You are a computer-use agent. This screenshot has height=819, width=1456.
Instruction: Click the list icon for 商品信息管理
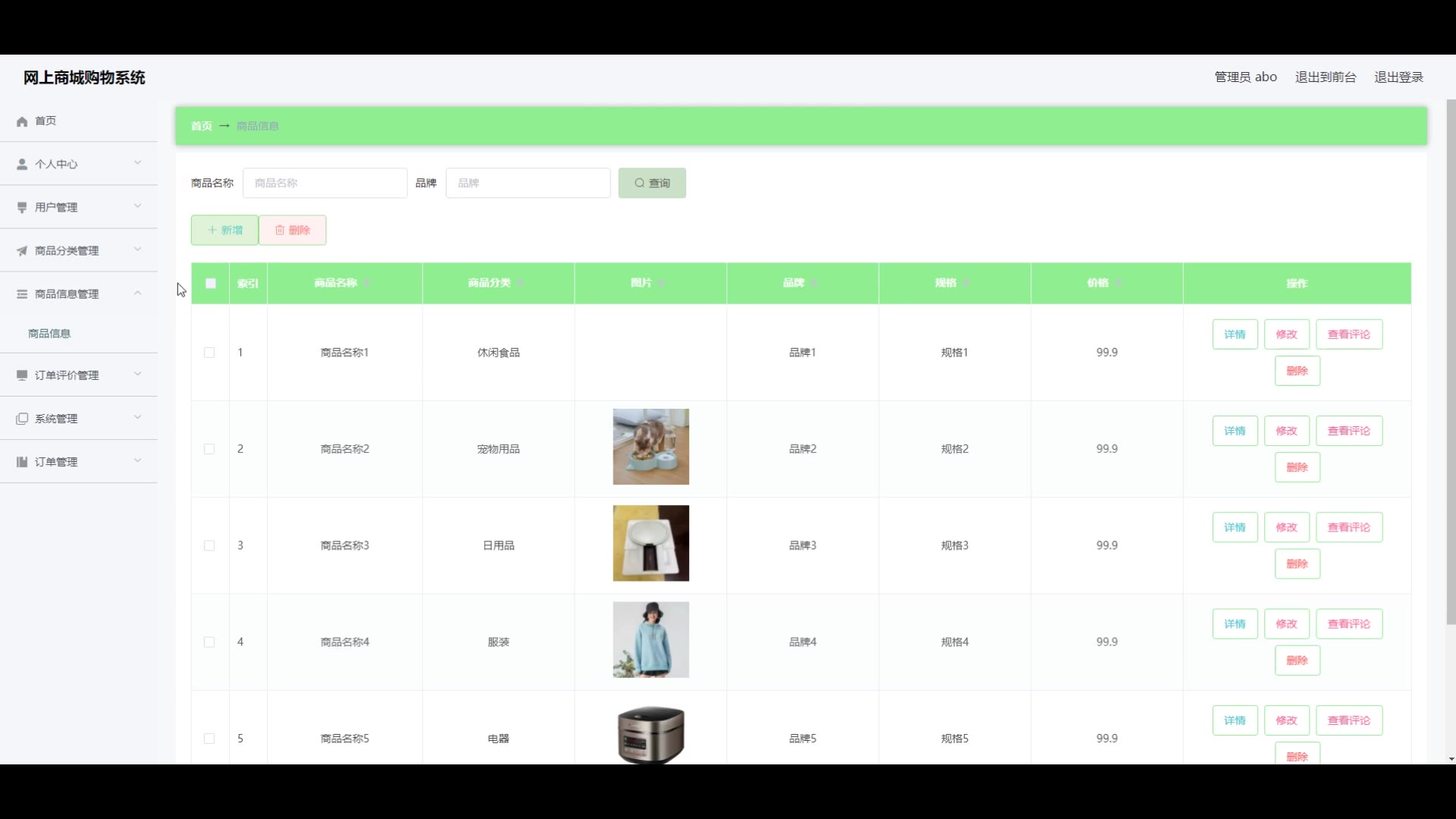pos(22,294)
